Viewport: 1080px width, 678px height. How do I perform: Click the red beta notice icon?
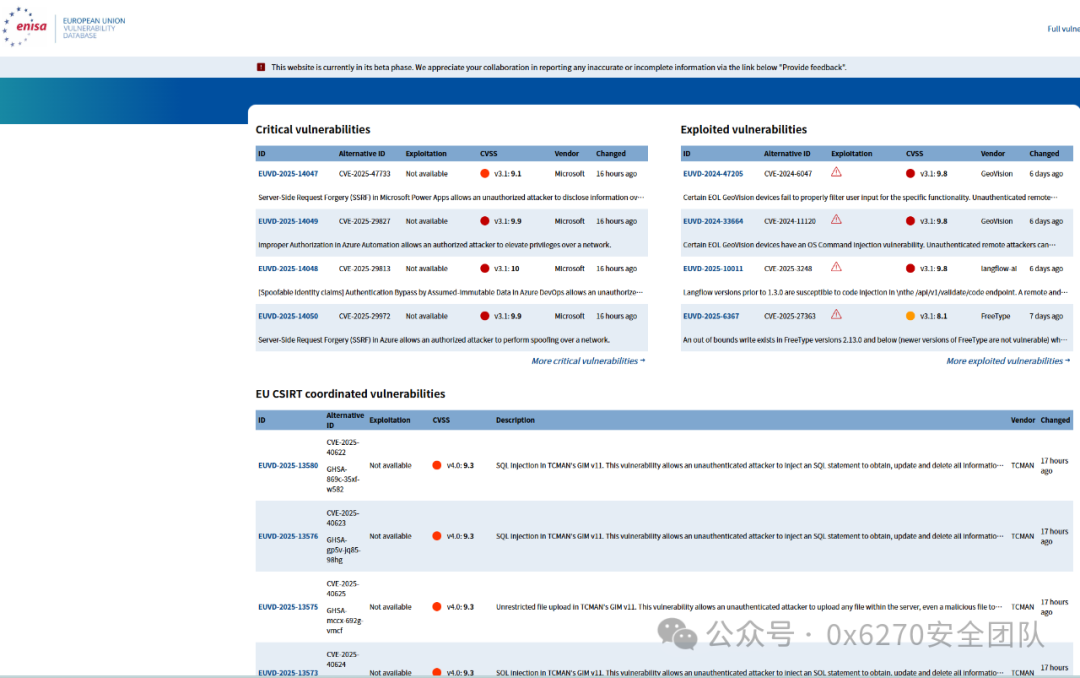[x=261, y=68]
